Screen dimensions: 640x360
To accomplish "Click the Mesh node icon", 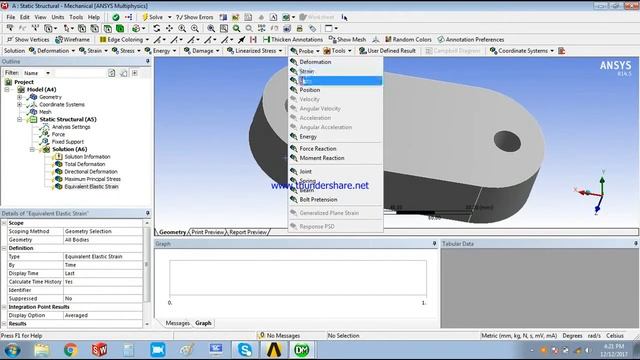I will 33,112.
